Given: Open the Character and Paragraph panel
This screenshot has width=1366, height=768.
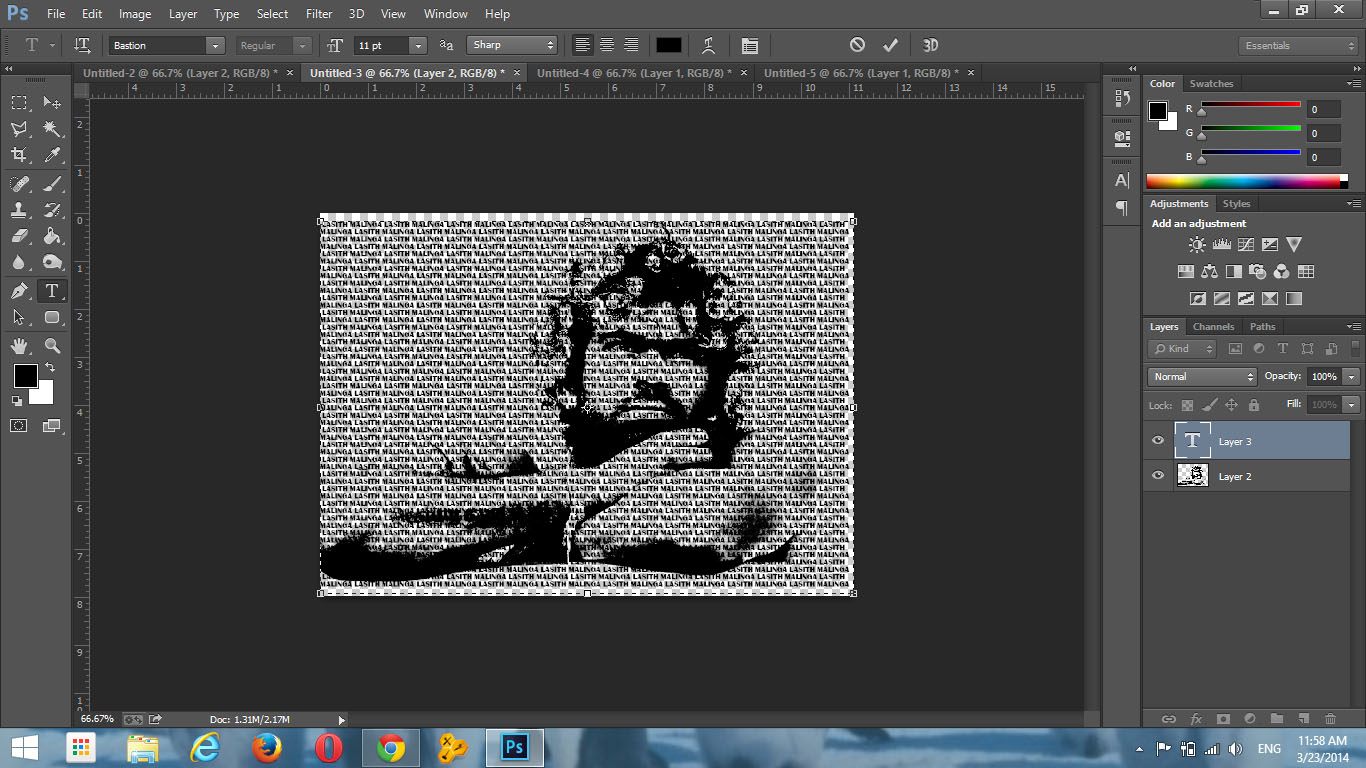Looking at the screenshot, I should 749,45.
